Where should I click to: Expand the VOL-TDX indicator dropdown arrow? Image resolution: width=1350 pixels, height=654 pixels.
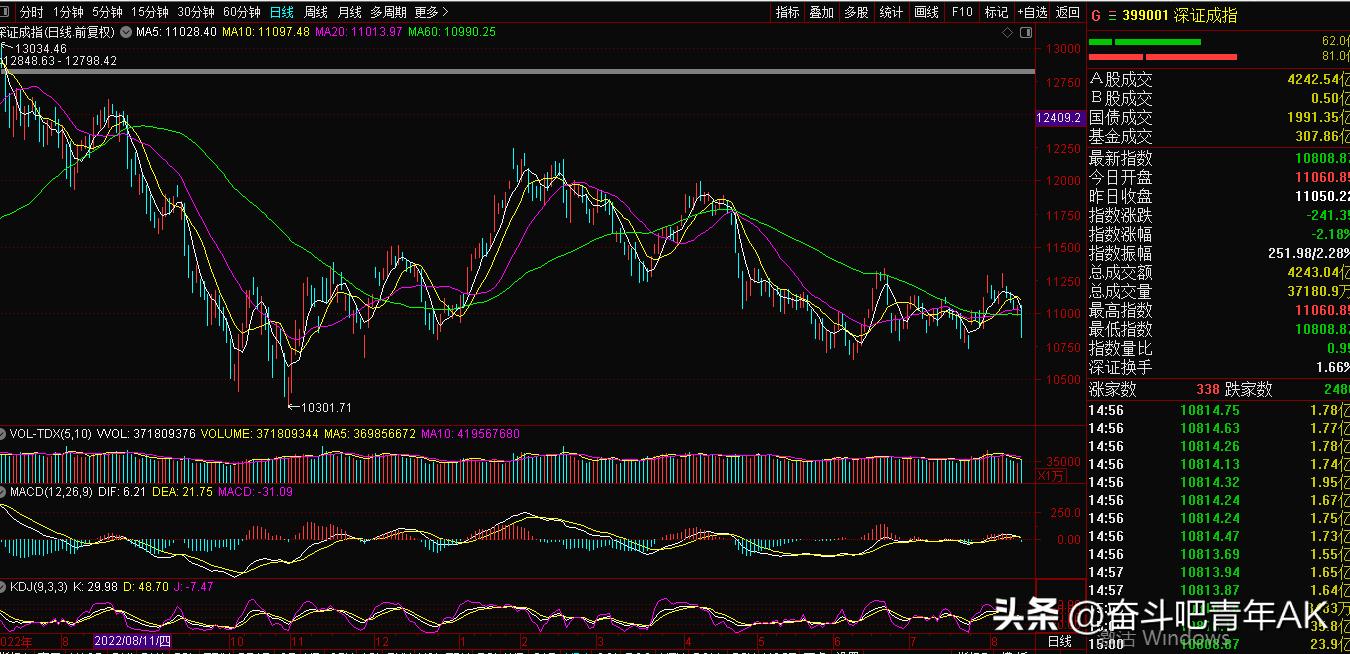(x=4, y=434)
